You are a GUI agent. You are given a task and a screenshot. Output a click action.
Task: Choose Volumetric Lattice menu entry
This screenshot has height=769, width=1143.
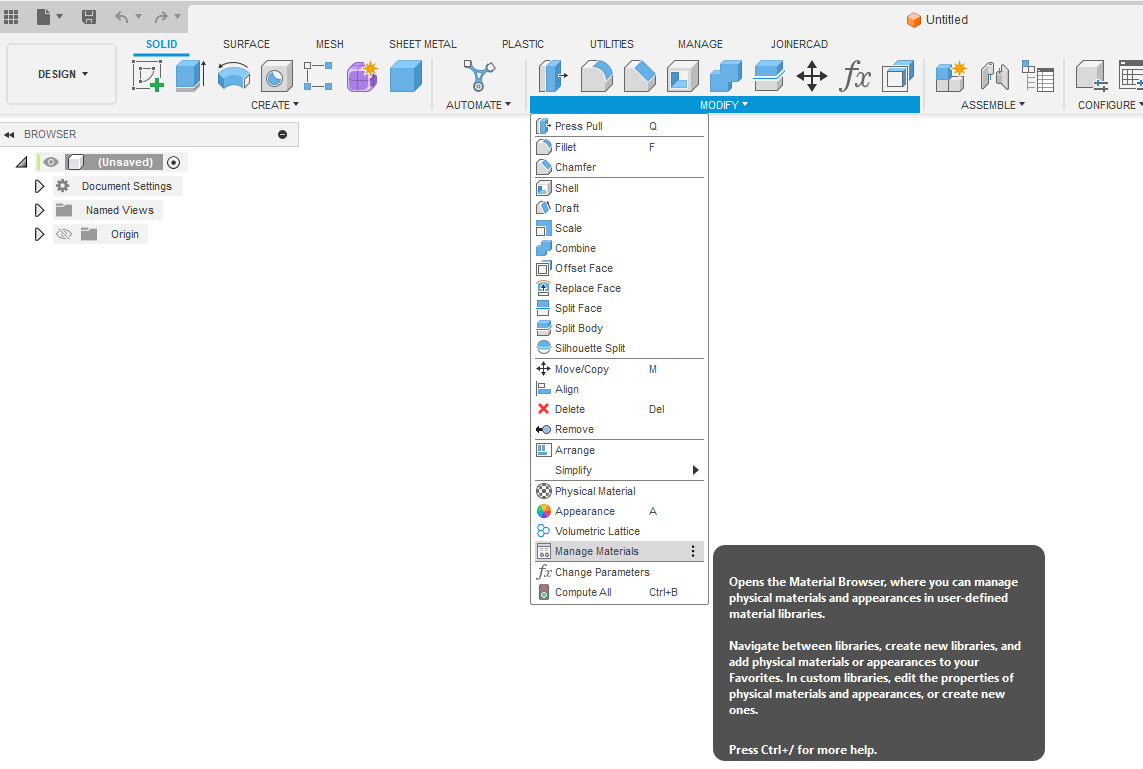[620, 531]
